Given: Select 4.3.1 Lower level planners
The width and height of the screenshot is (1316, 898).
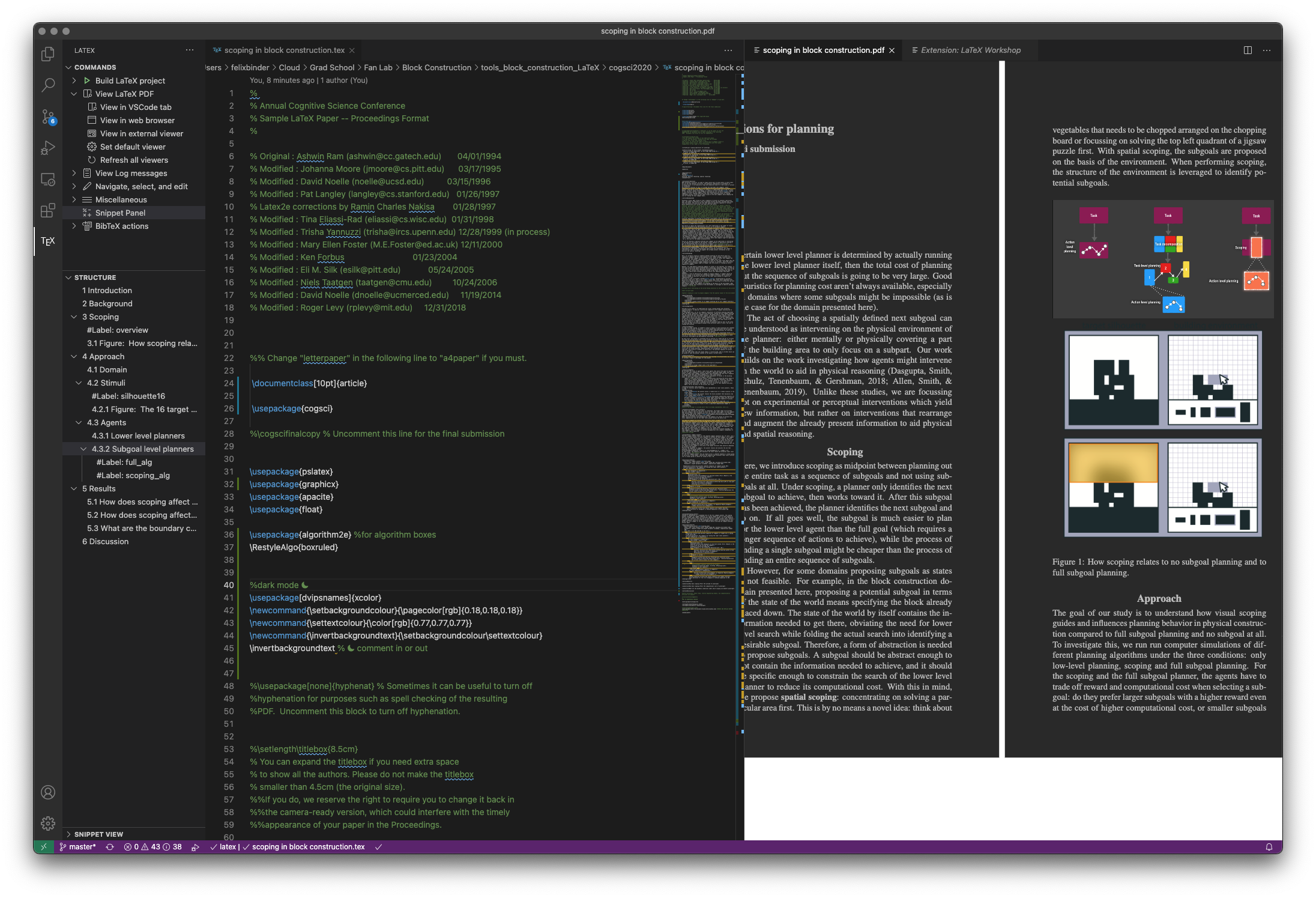Looking at the screenshot, I should 138,435.
